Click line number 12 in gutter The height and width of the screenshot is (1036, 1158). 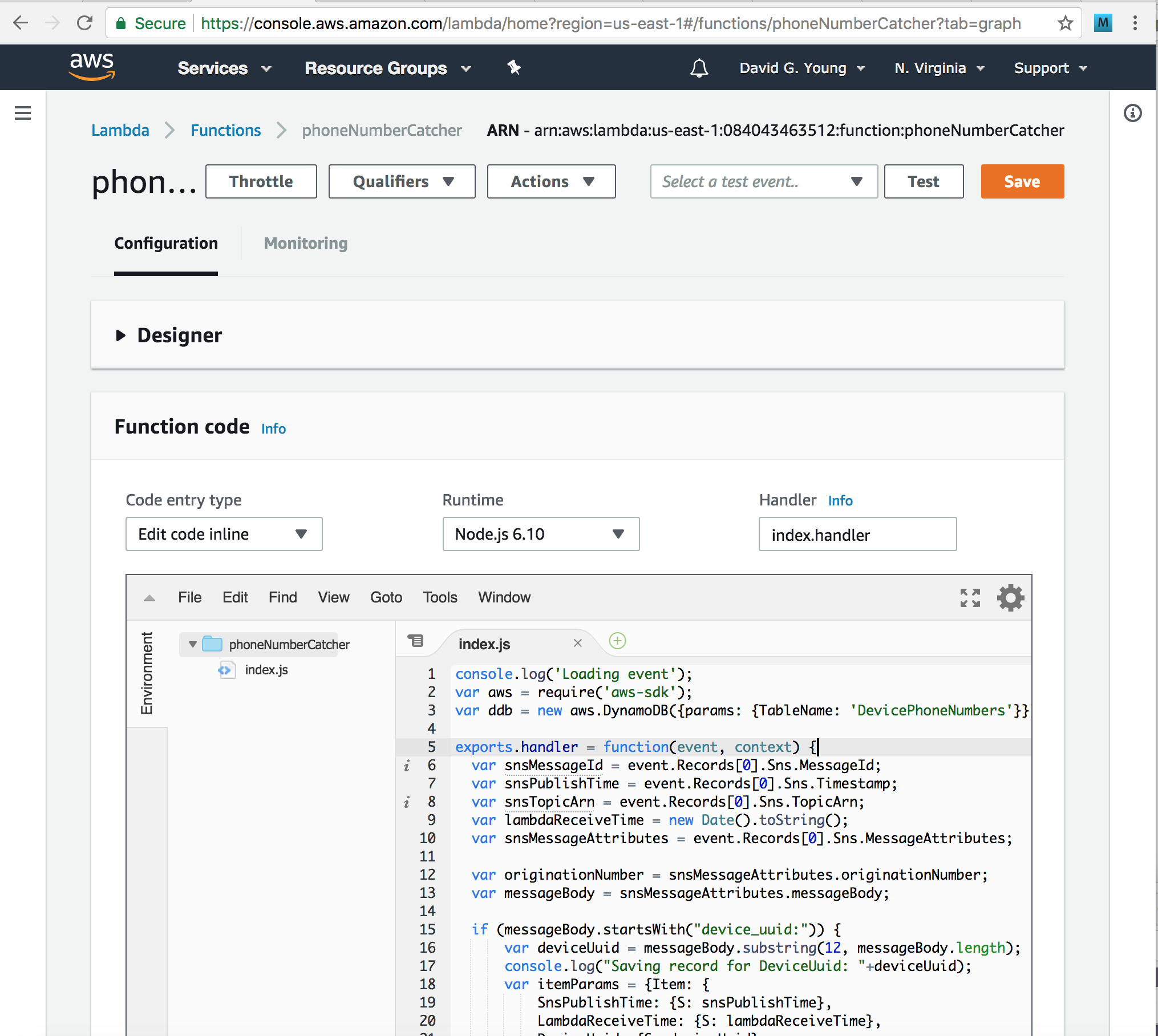[427, 875]
